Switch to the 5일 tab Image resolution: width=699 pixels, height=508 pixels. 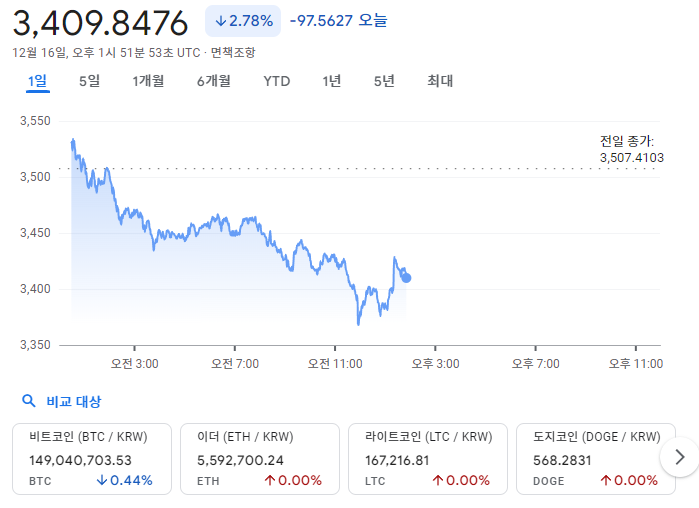tap(89, 81)
